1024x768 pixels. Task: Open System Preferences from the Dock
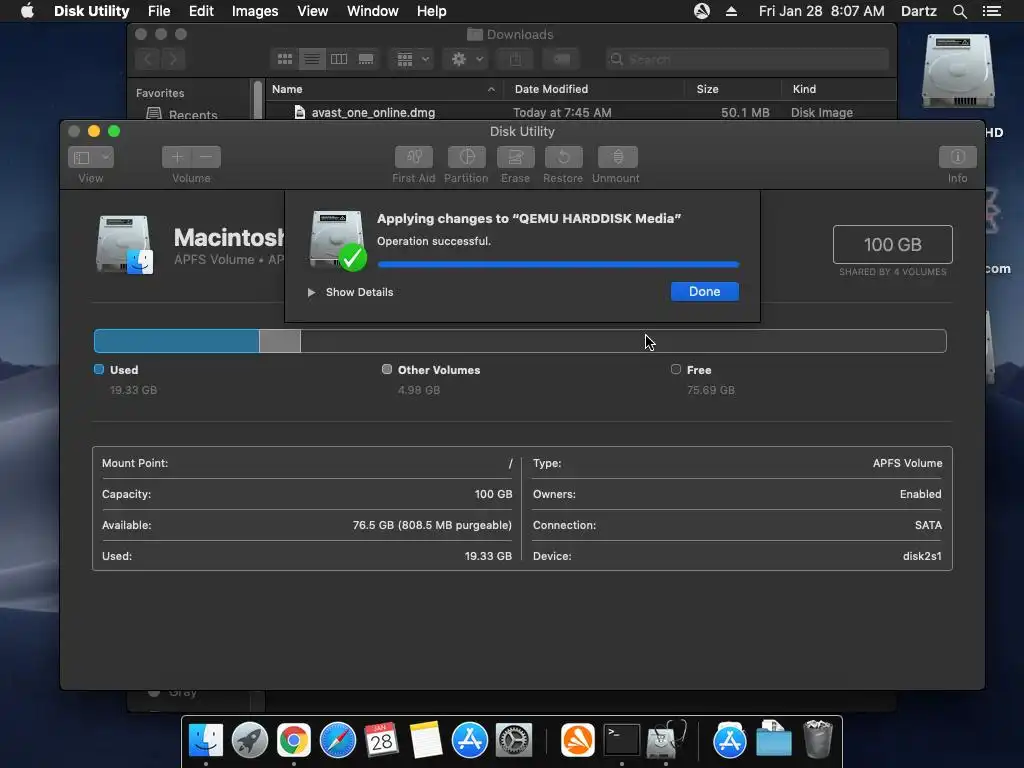[513, 740]
